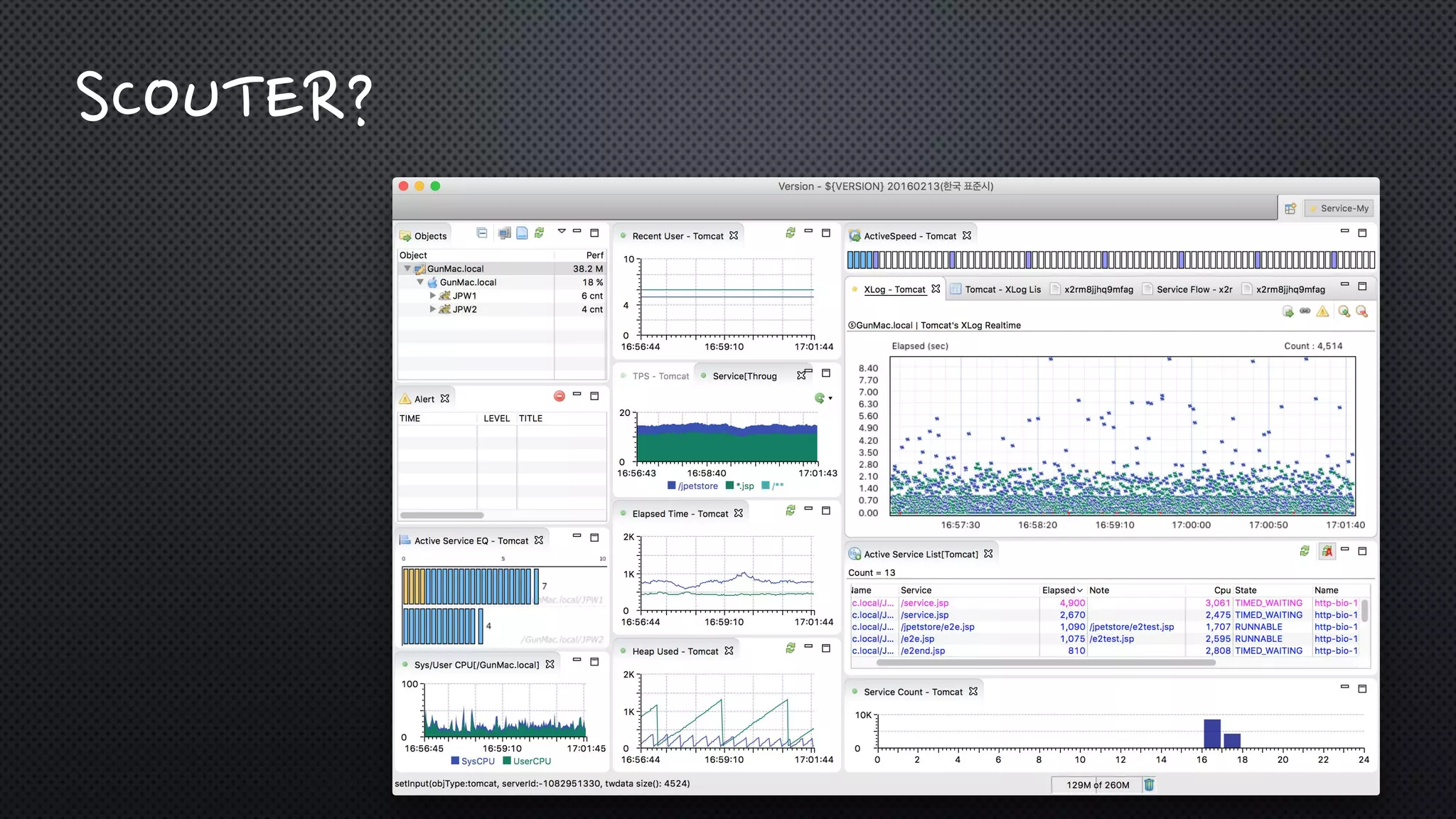Image resolution: width=1456 pixels, height=819 pixels.
Task: Expand the JPW2 tree node
Action: 432,309
